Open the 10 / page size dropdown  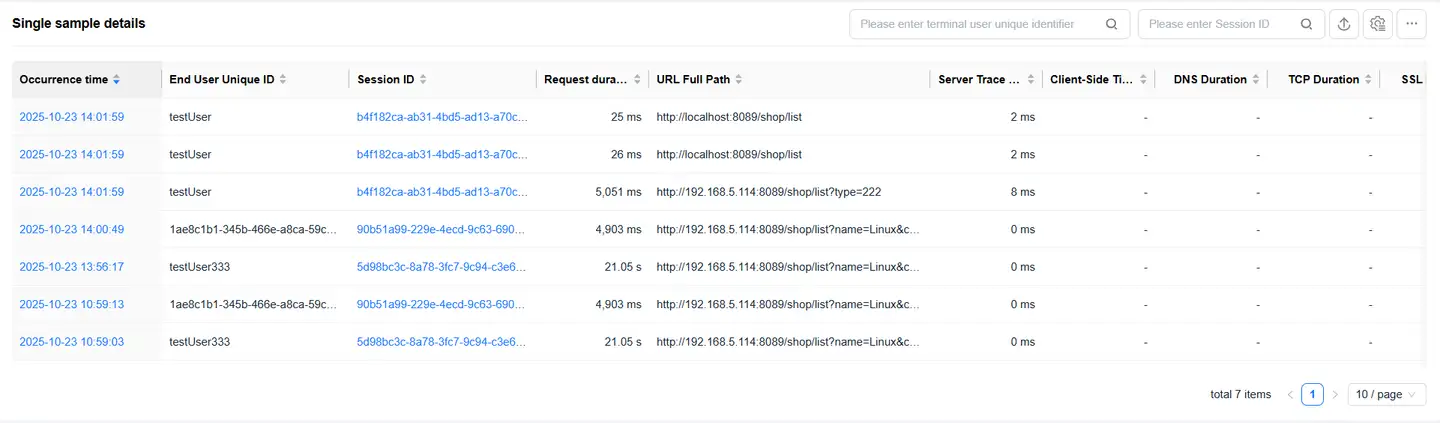click(x=1386, y=395)
